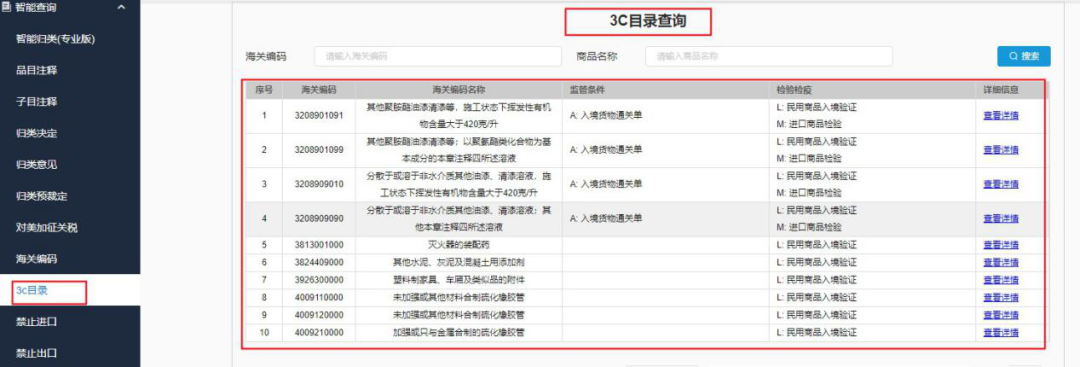The height and width of the screenshot is (367, 1080).
Task: Open 查看详情 for code 3208909010
Action: coord(1001,185)
